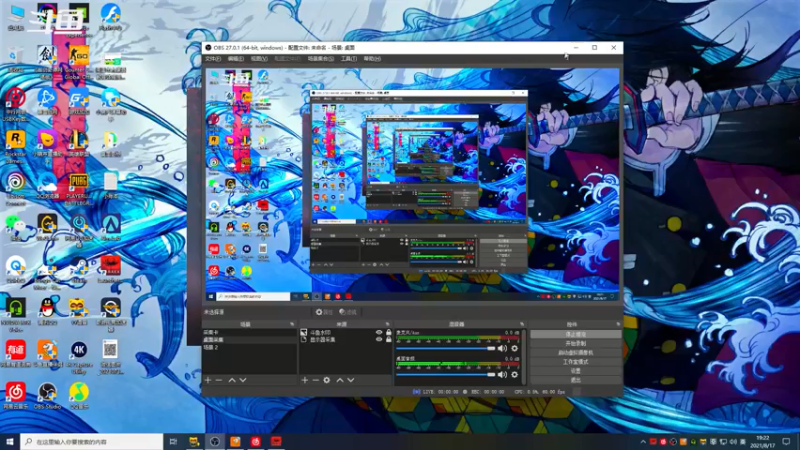
Task: Open the 网易云音乐 desktop shortcut
Action: tap(15, 396)
